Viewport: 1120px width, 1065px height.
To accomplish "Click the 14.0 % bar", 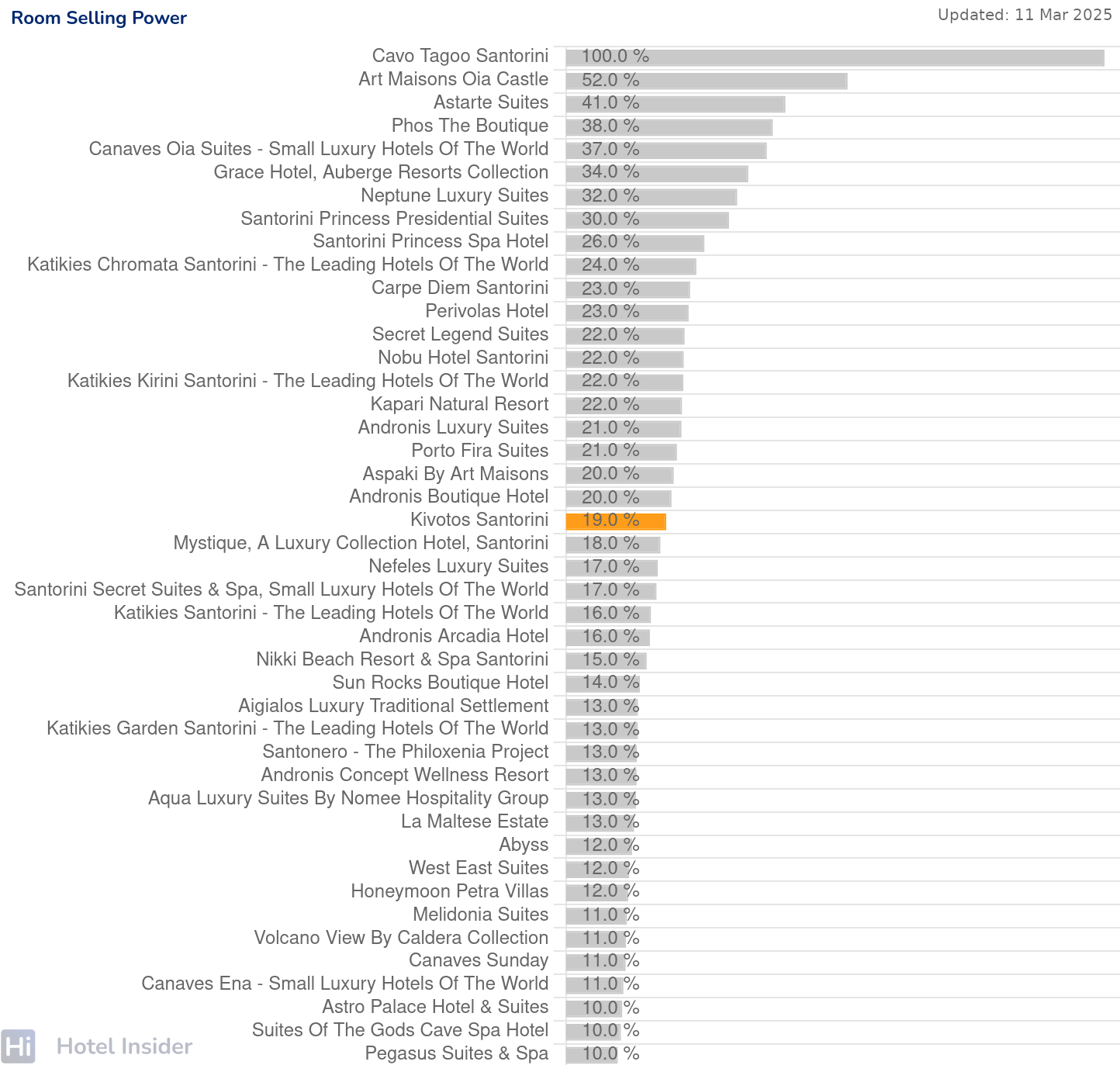I will pyautogui.click(x=603, y=683).
